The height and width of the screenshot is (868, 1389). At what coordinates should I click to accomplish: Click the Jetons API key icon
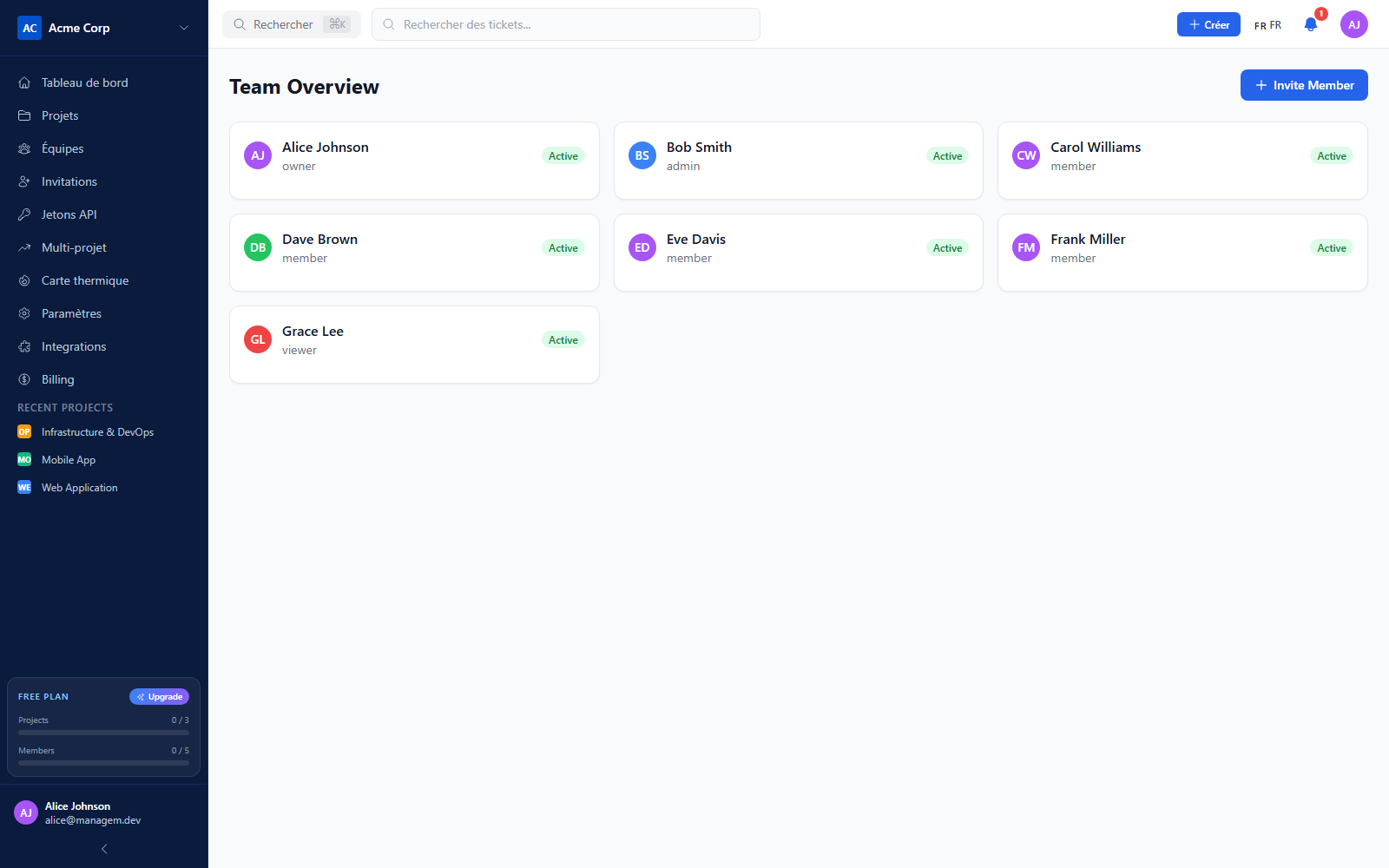click(24, 214)
